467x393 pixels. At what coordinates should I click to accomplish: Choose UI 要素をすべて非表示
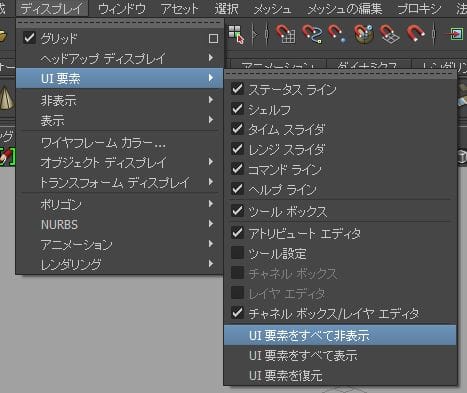tap(340, 335)
